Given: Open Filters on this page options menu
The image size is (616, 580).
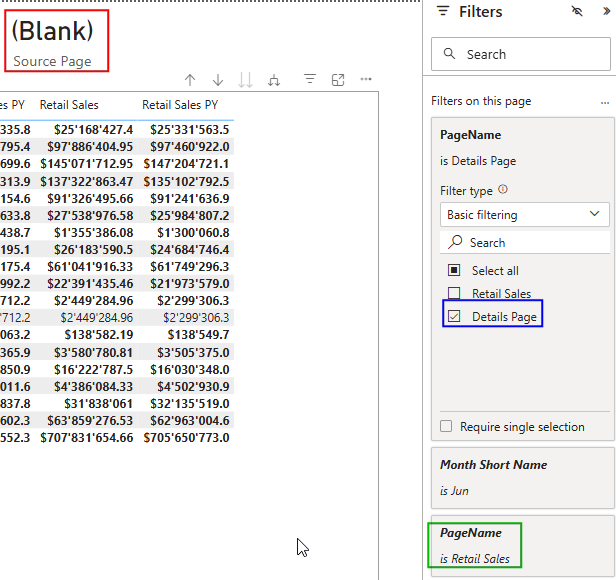Looking at the screenshot, I should 604,102.
